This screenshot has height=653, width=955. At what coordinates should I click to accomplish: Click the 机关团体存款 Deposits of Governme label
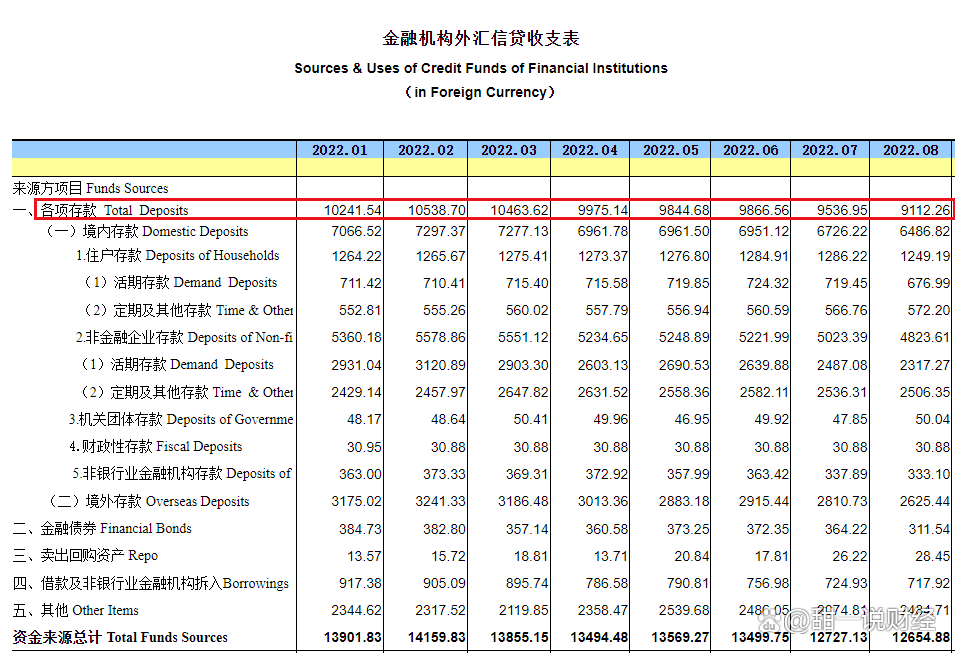pyautogui.click(x=181, y=419)
